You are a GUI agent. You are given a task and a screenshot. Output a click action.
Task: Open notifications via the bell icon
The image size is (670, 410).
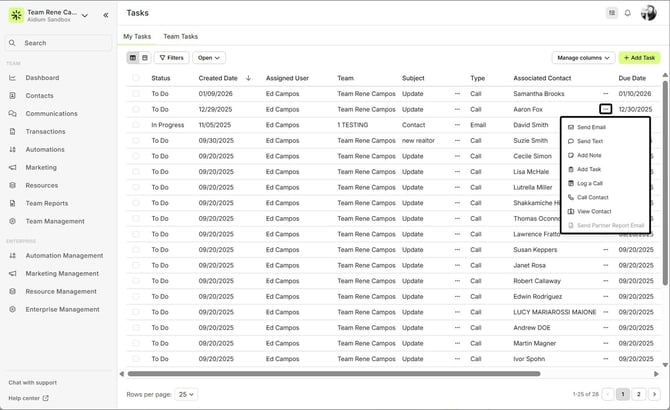pyautogui.click(x=628, y=13)
